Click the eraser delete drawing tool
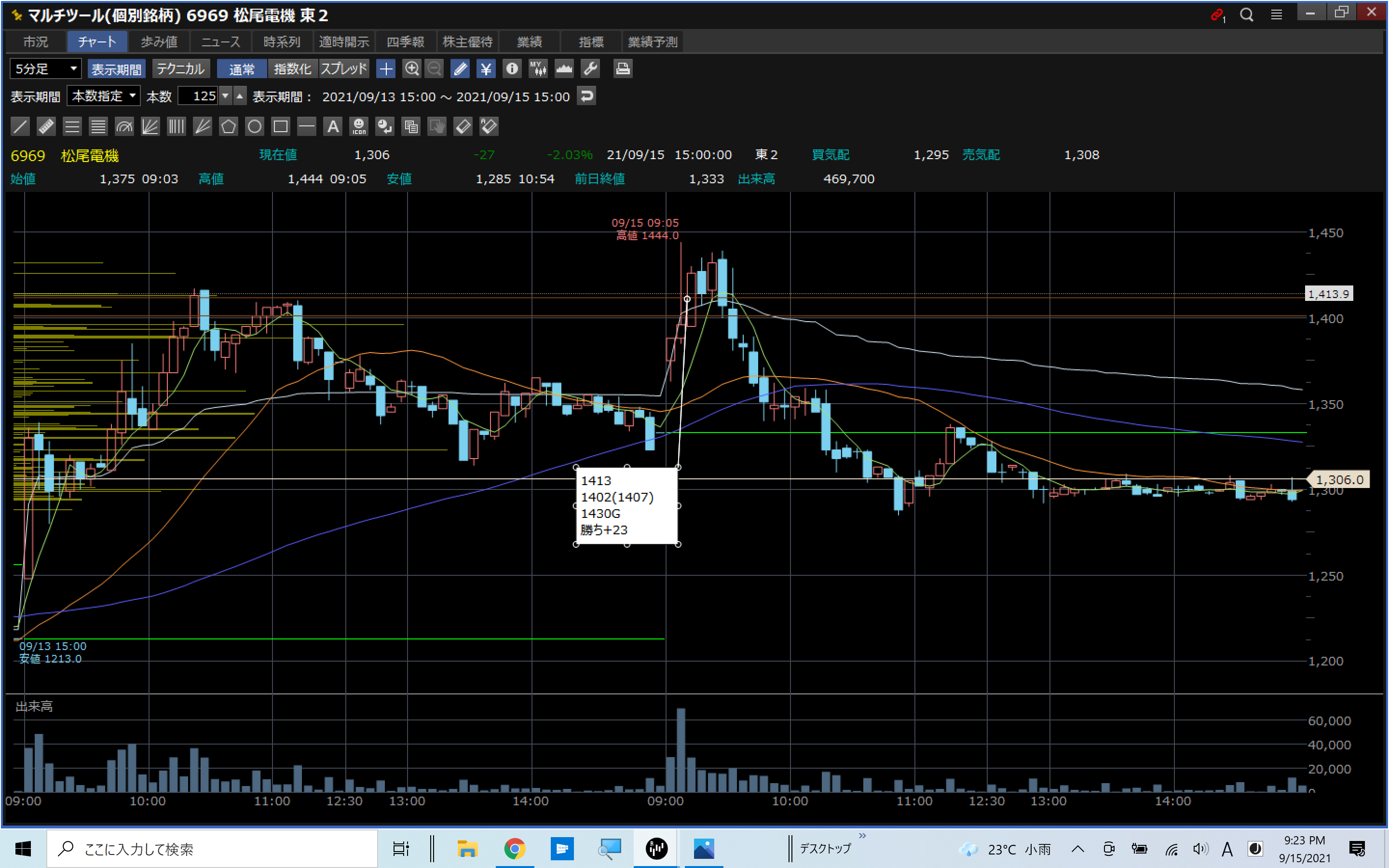The height and width of the screenshot is (868, 1389). [463, 126]
